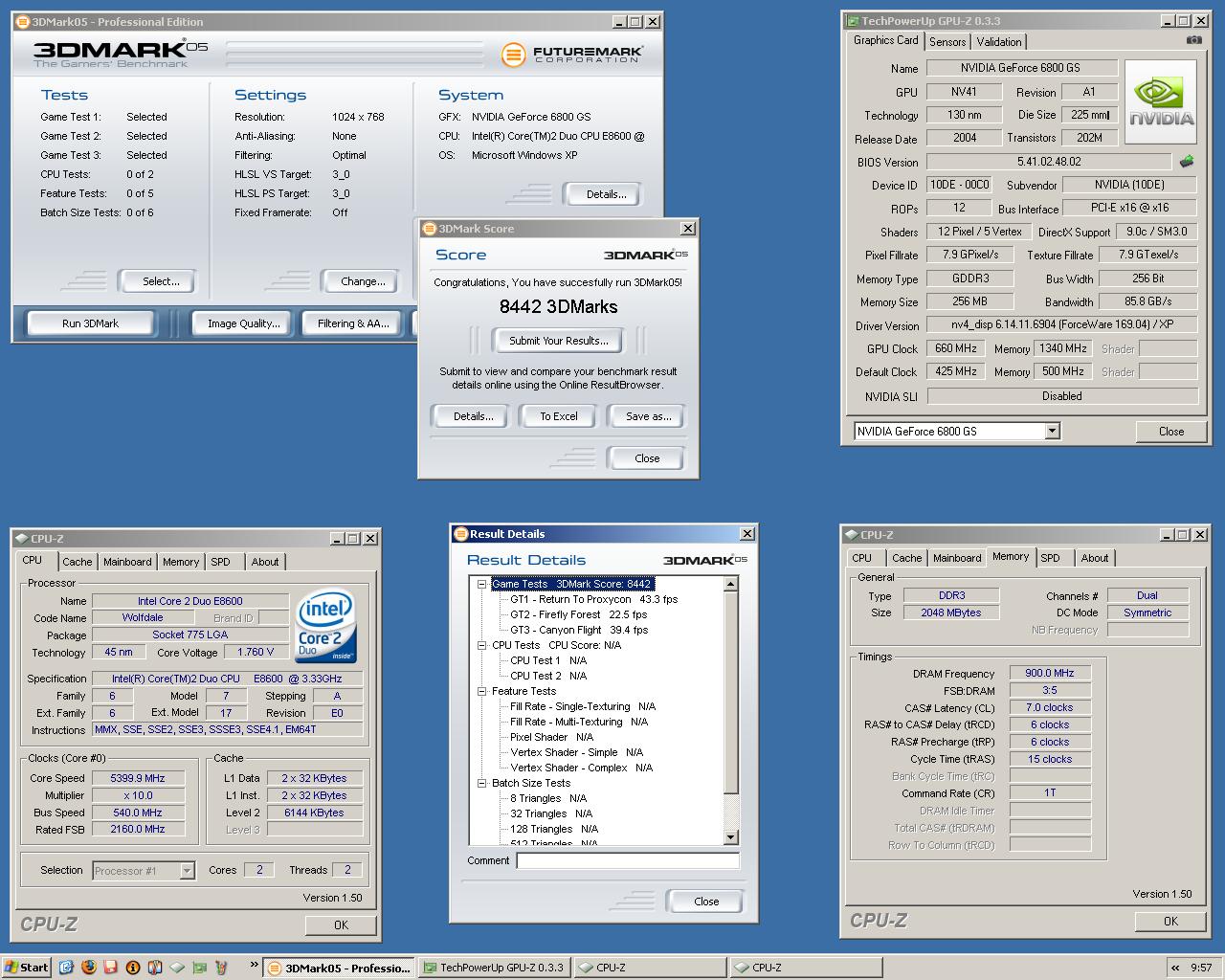
Task: Click the Result Details window title icon
Action: [x=460, y=533]
